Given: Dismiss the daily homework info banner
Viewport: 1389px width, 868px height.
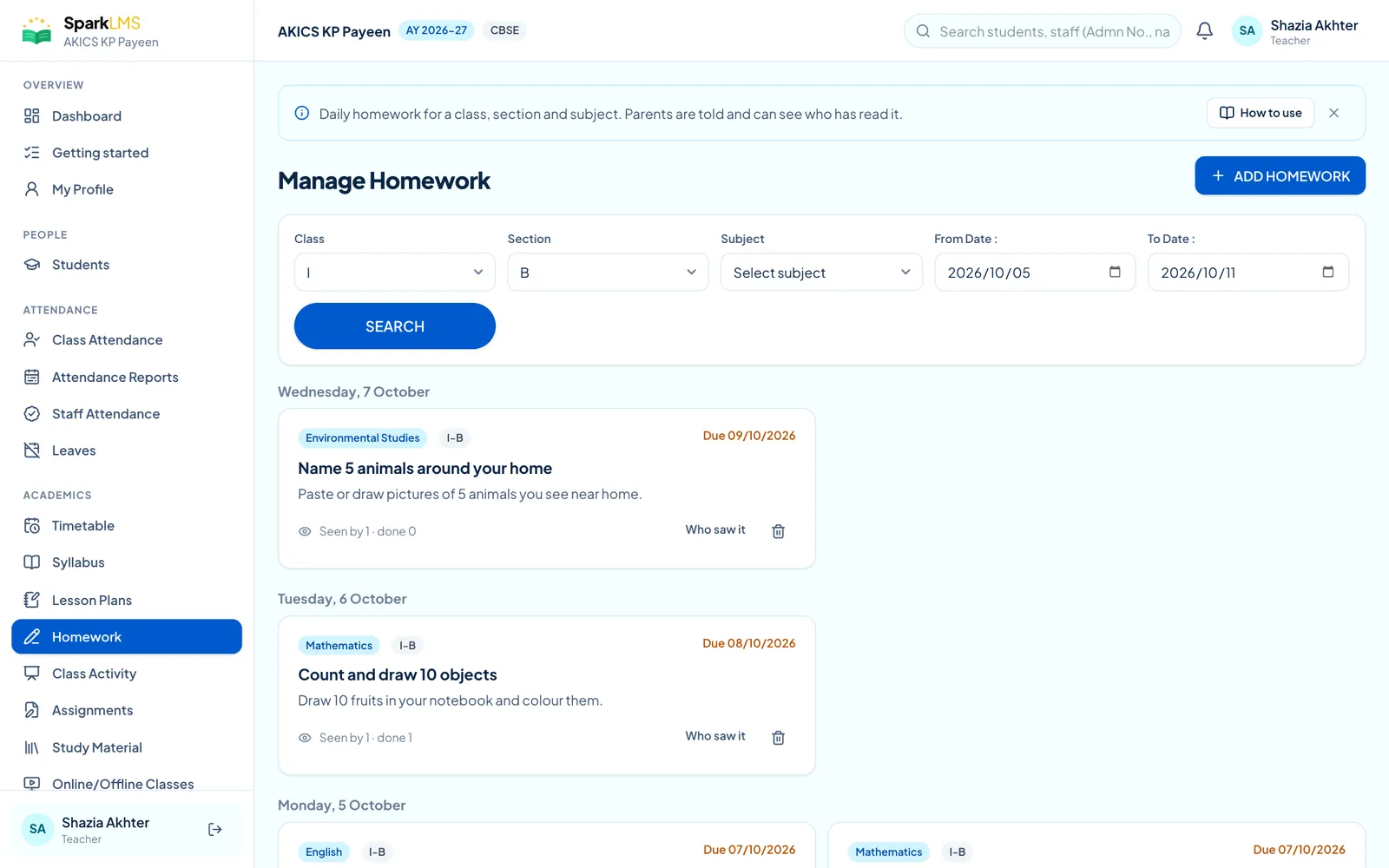Looking at the screenshot, I should click(x=1334, y=113).
